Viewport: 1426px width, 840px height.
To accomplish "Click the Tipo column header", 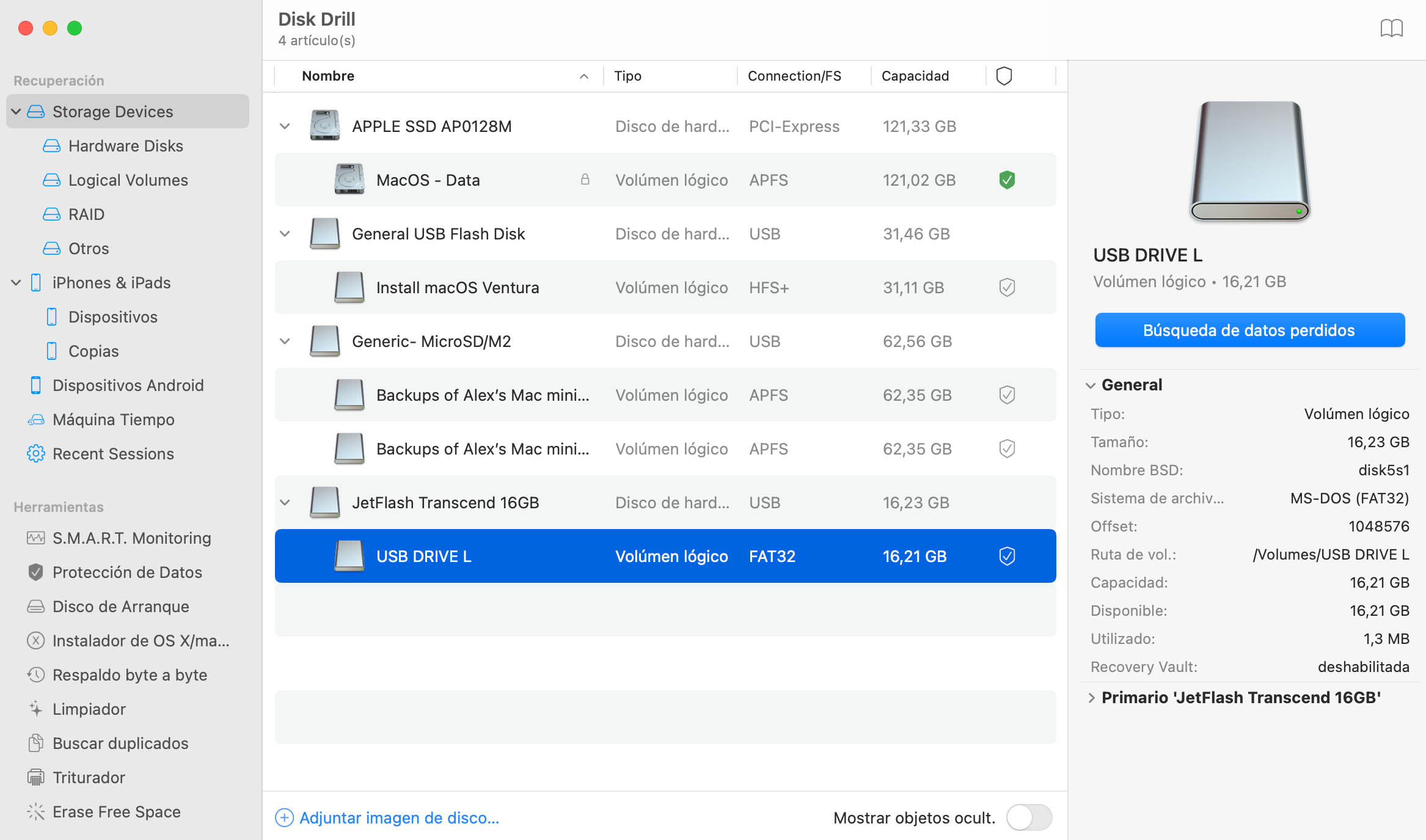I will pos(627,76).
